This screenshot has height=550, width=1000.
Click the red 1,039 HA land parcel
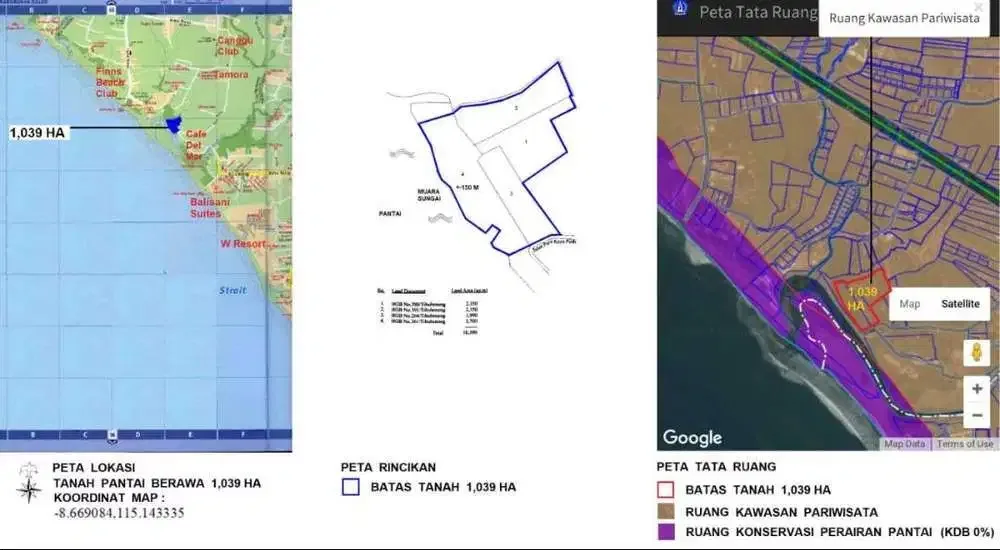[862, 299]
